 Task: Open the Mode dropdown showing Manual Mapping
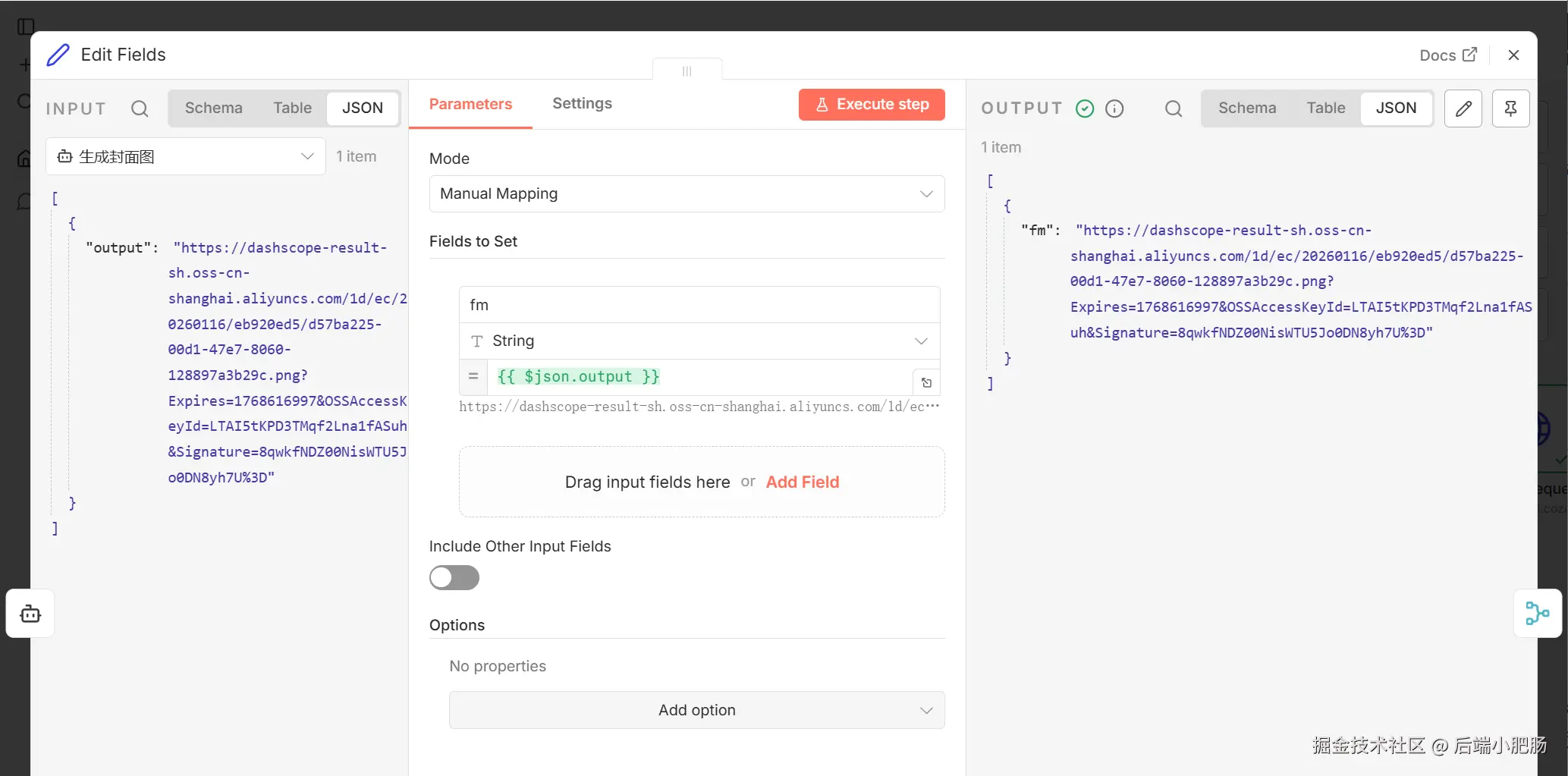tap(687, 193)
